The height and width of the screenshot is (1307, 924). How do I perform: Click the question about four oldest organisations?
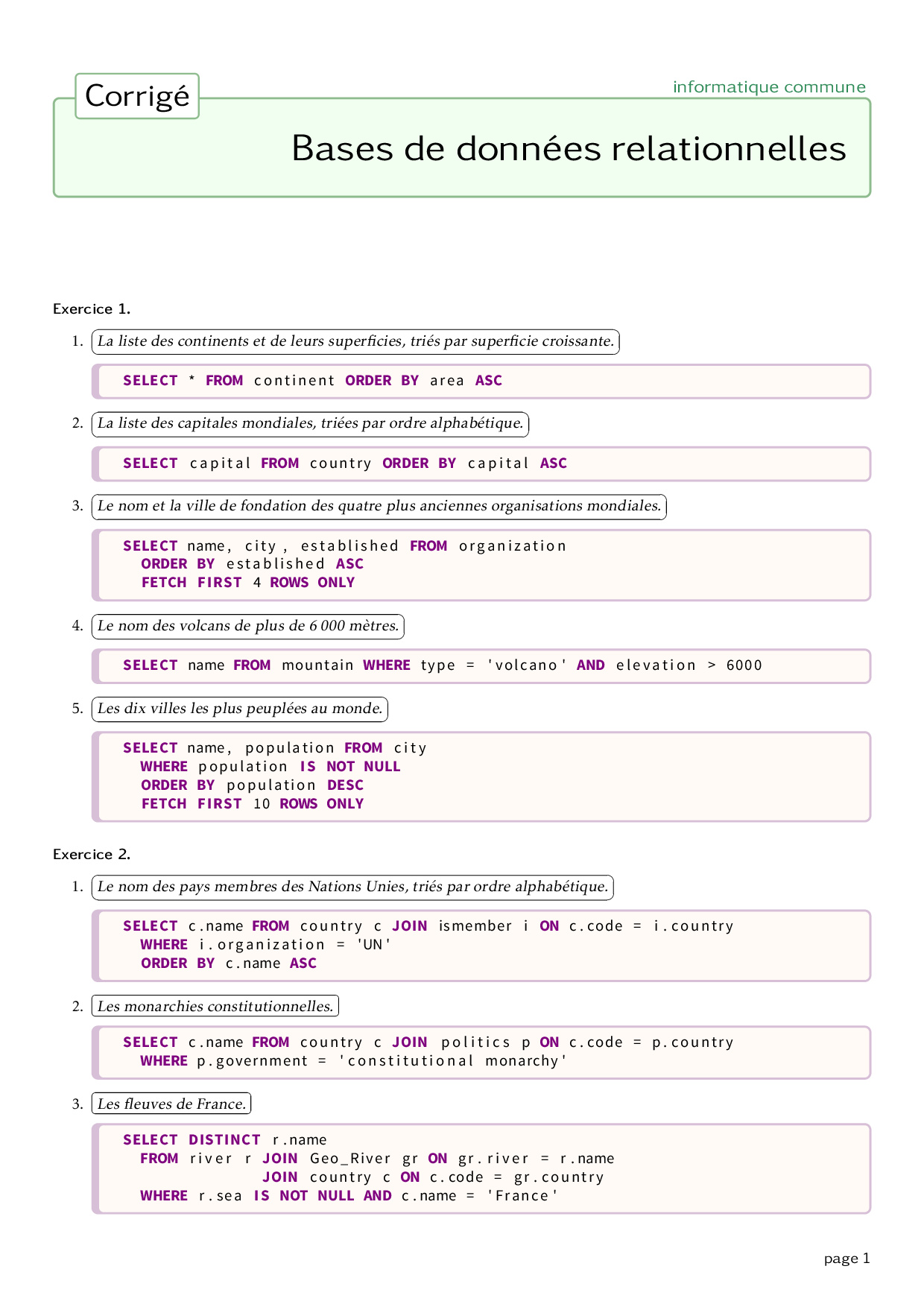tap(379, 506)
